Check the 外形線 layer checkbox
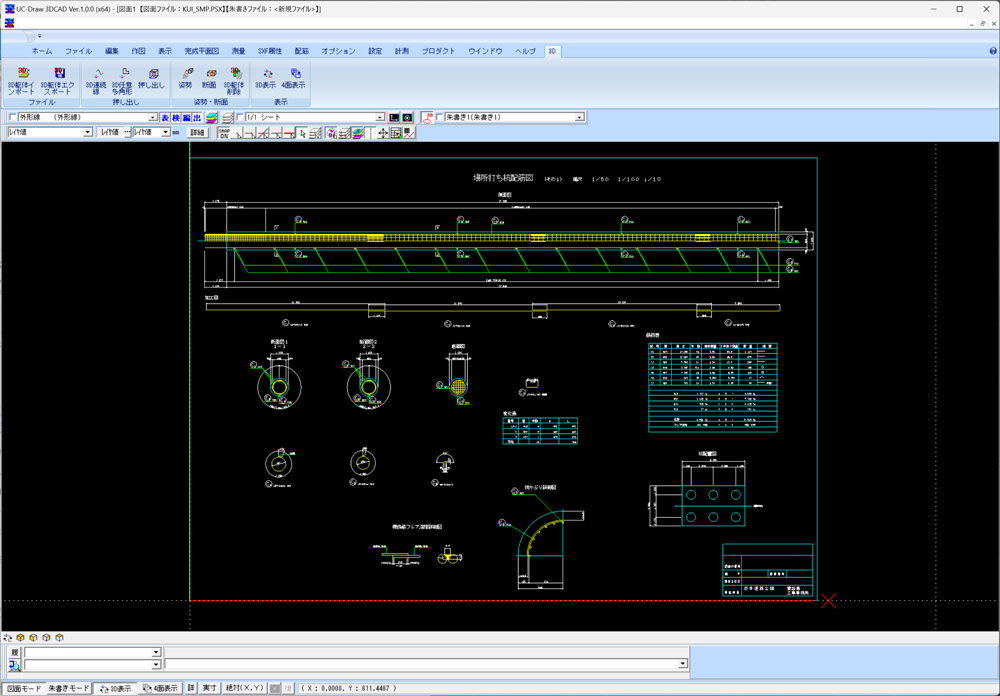 click(x=12, y=117)
